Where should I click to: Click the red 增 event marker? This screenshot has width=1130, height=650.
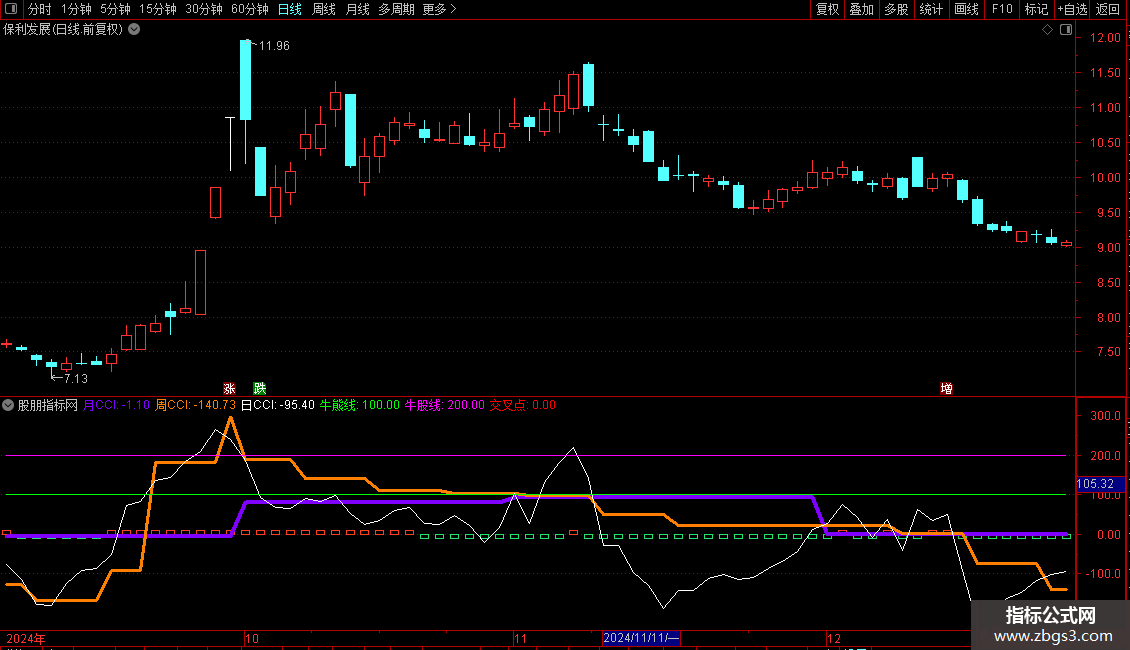tap(946, 388)
